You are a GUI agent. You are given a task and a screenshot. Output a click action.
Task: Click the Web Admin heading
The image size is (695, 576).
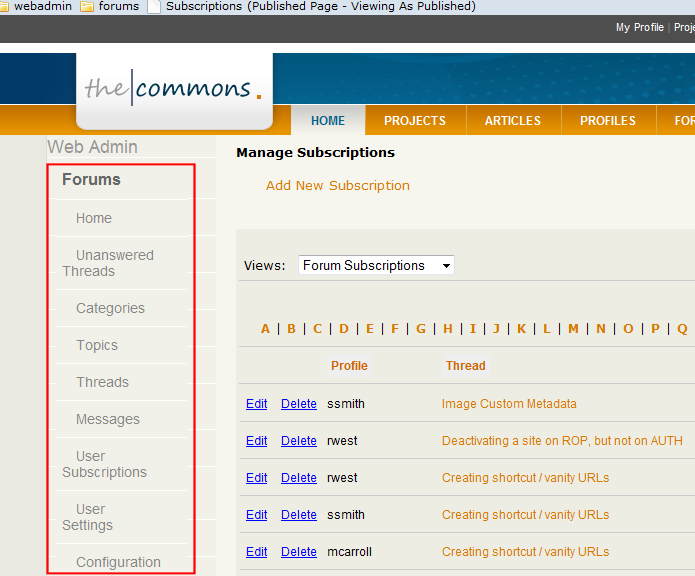[x=92, y=147]
